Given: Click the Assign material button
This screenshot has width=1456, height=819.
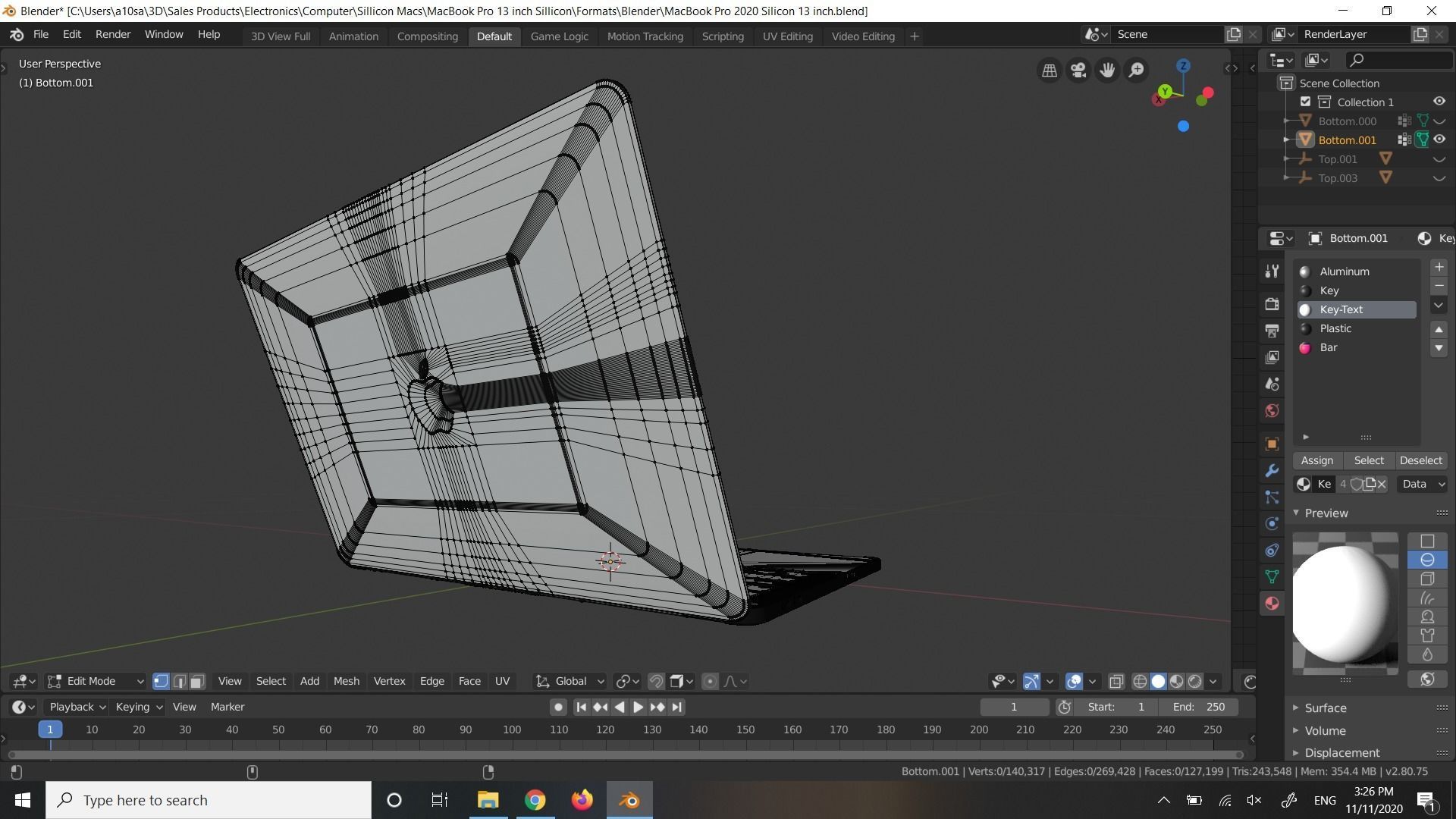Looking at the screenshot, I should tap(1316, 460).
